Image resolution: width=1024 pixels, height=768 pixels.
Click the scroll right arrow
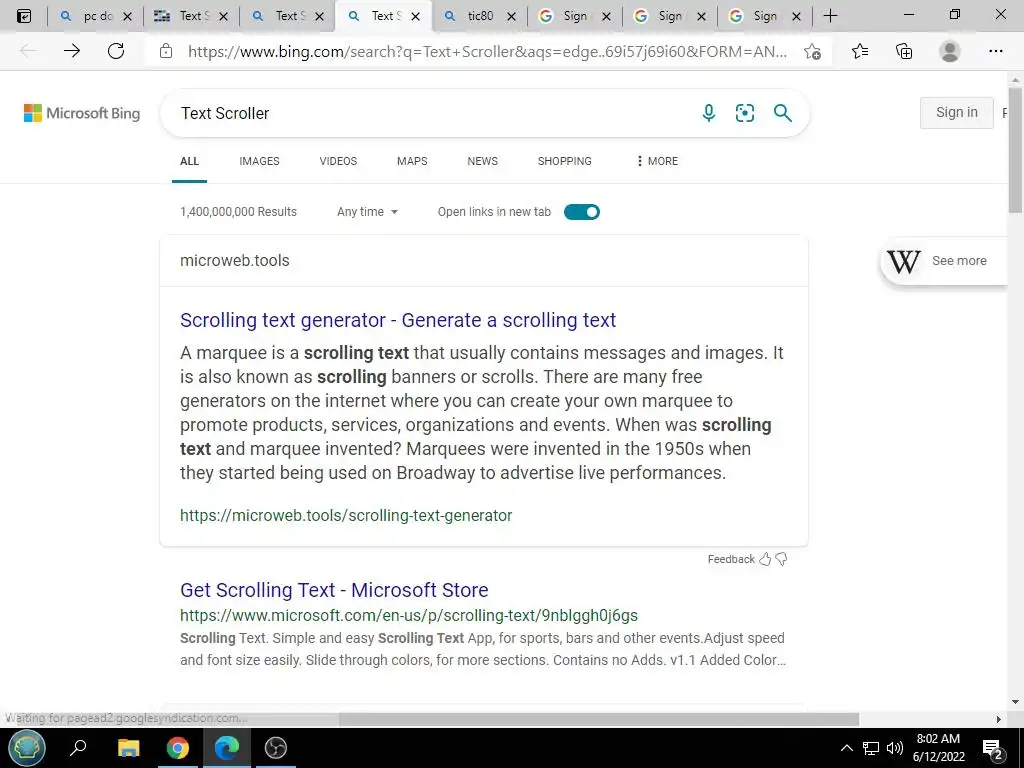(999, 719)
